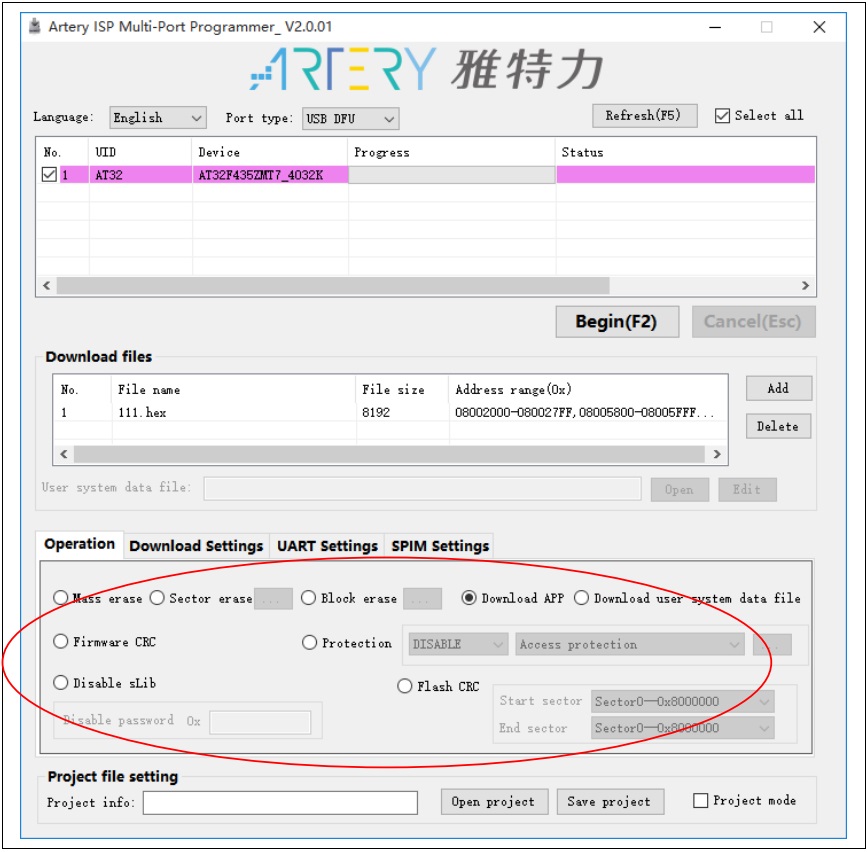Click the file size value 8192
The width and height of the screenshot is (868, 852).
(376, 412)
